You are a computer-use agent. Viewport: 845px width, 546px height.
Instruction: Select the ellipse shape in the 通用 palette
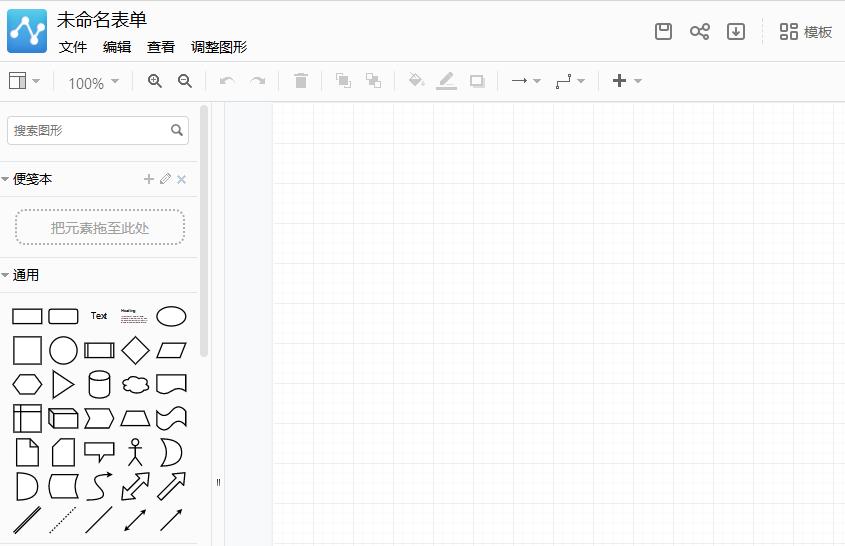click(171, 317)
